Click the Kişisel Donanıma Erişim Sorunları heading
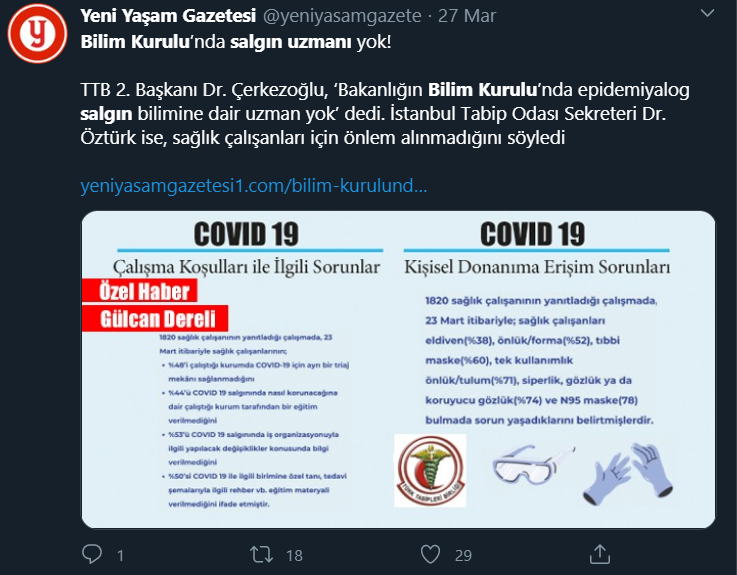Viewport: 737px width, 575px height. [x=537, y=267]
